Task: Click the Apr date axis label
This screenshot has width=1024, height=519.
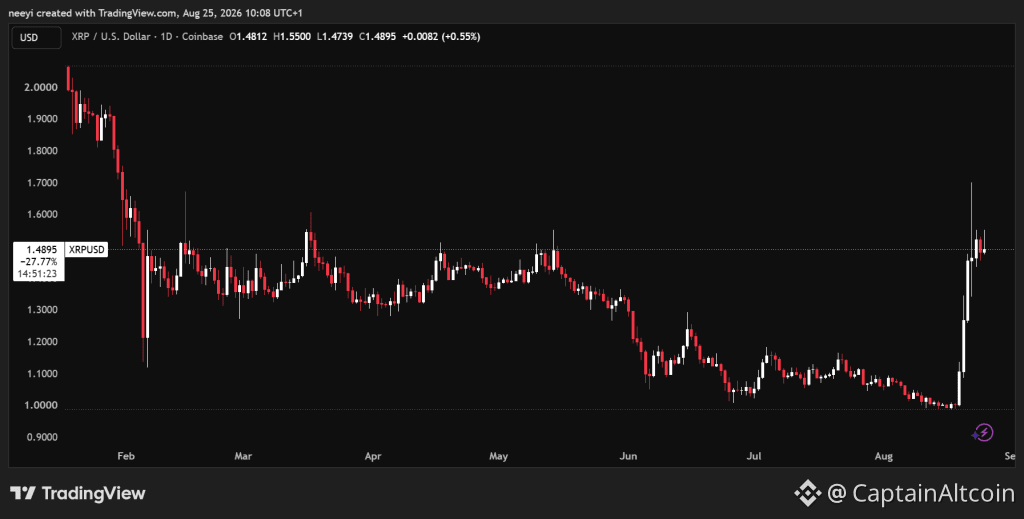Action: coord(373,456)
